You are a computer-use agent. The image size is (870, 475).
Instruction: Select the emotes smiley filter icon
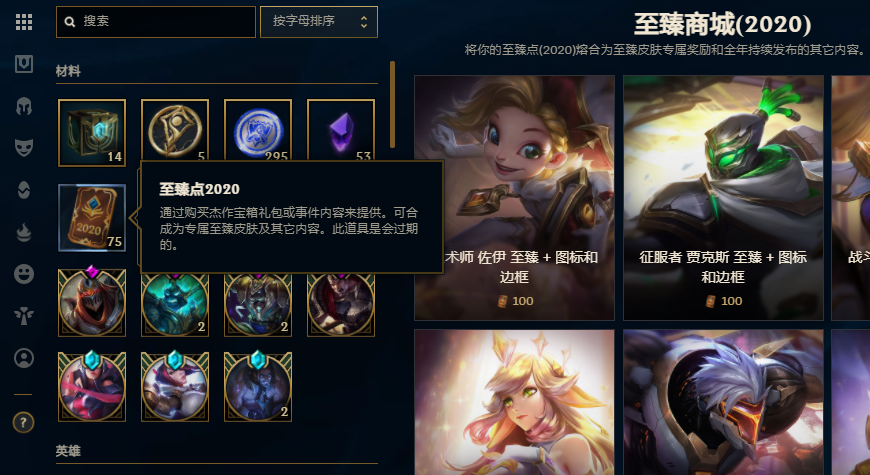24,274
